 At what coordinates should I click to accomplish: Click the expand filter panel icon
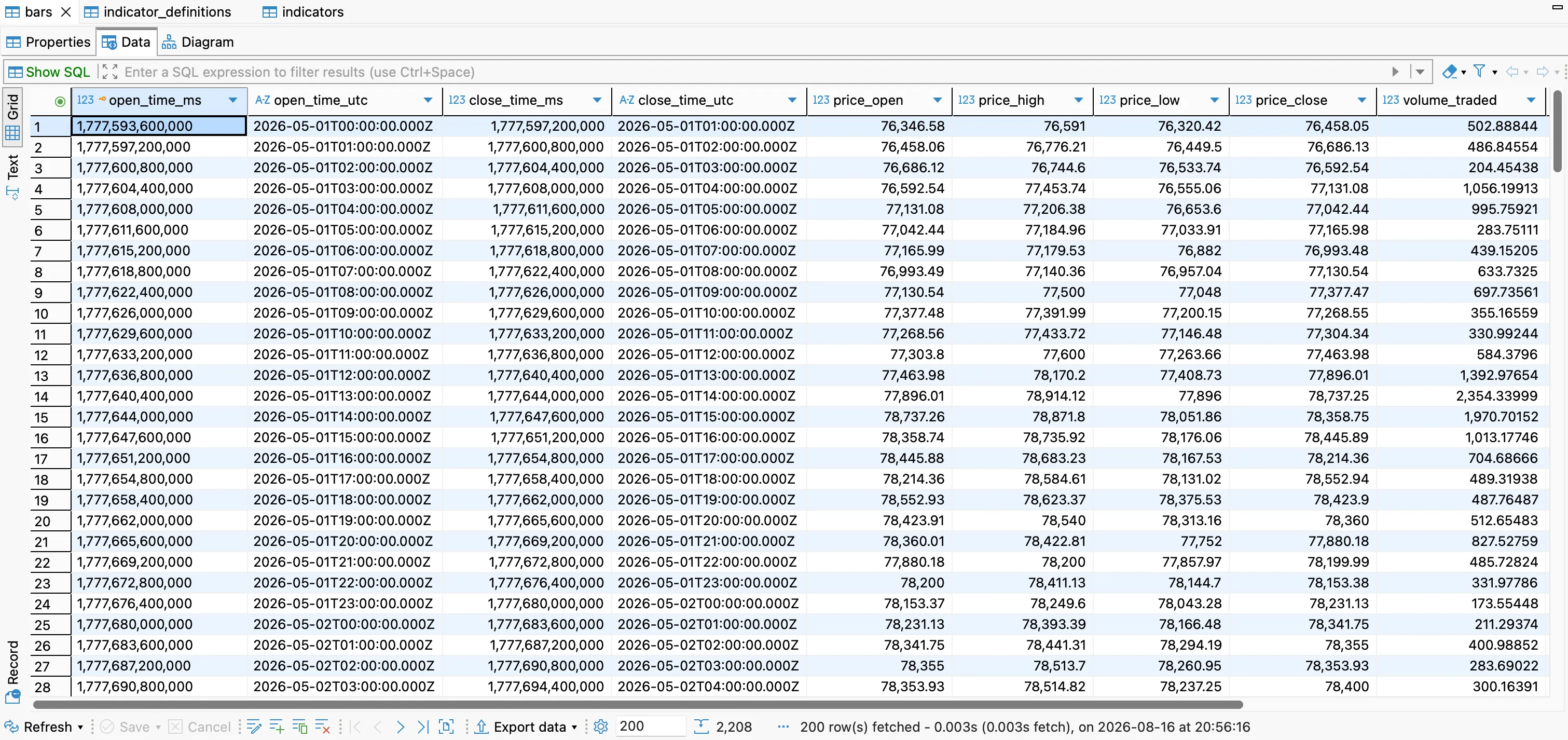[109, 72]
